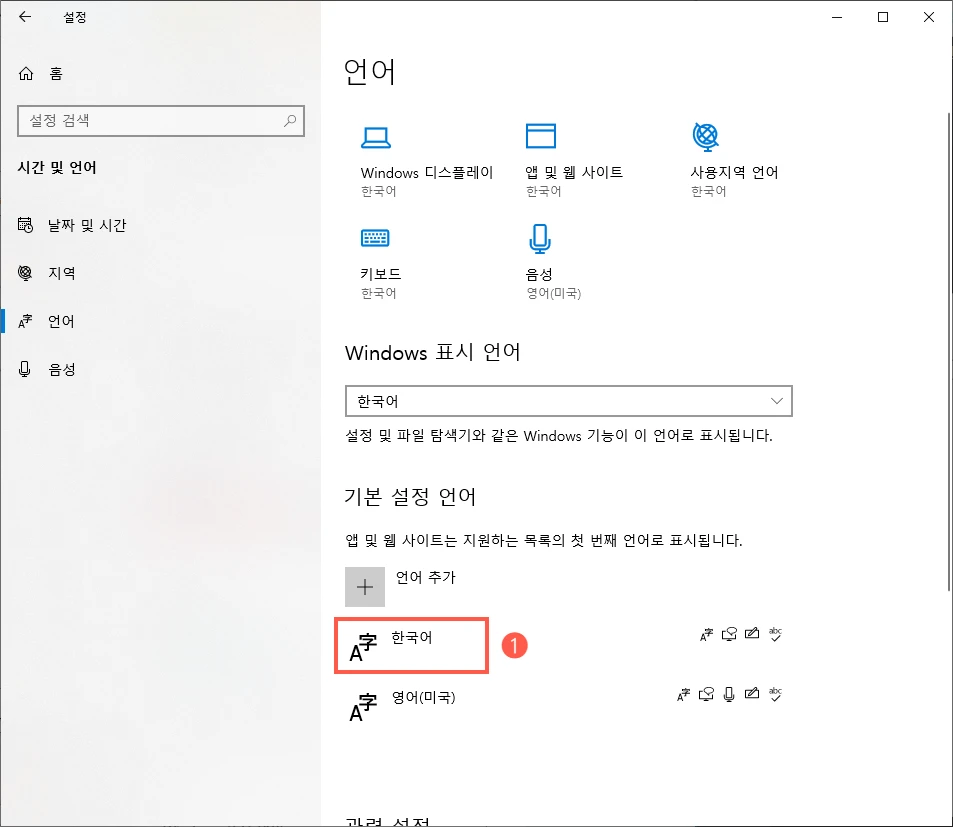This screenshot has width=953, height=827.
Task: Click the globe icon for 사용지역 언어
Action: 706,137
